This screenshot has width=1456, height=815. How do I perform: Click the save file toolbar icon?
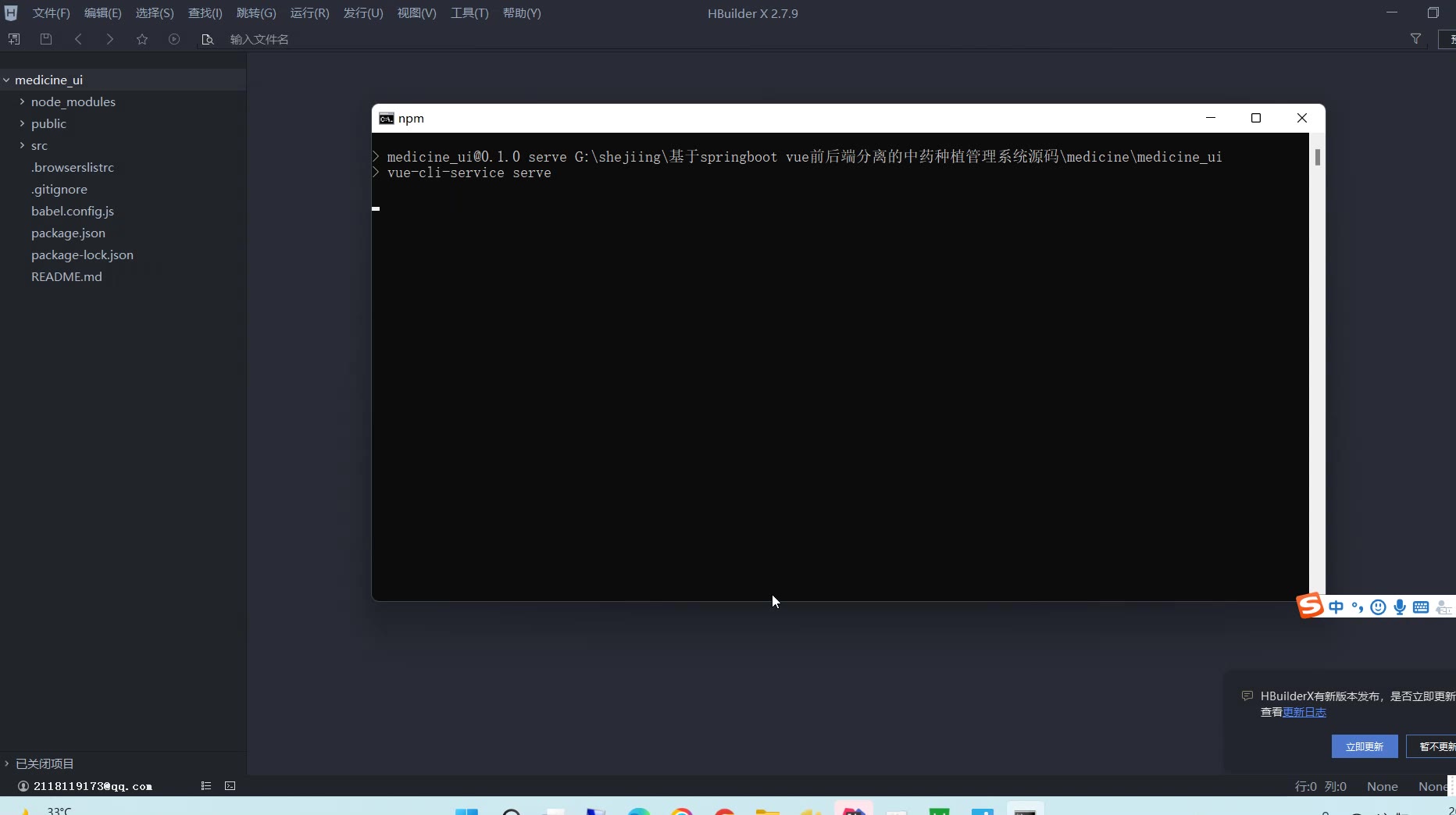point(46,39)
